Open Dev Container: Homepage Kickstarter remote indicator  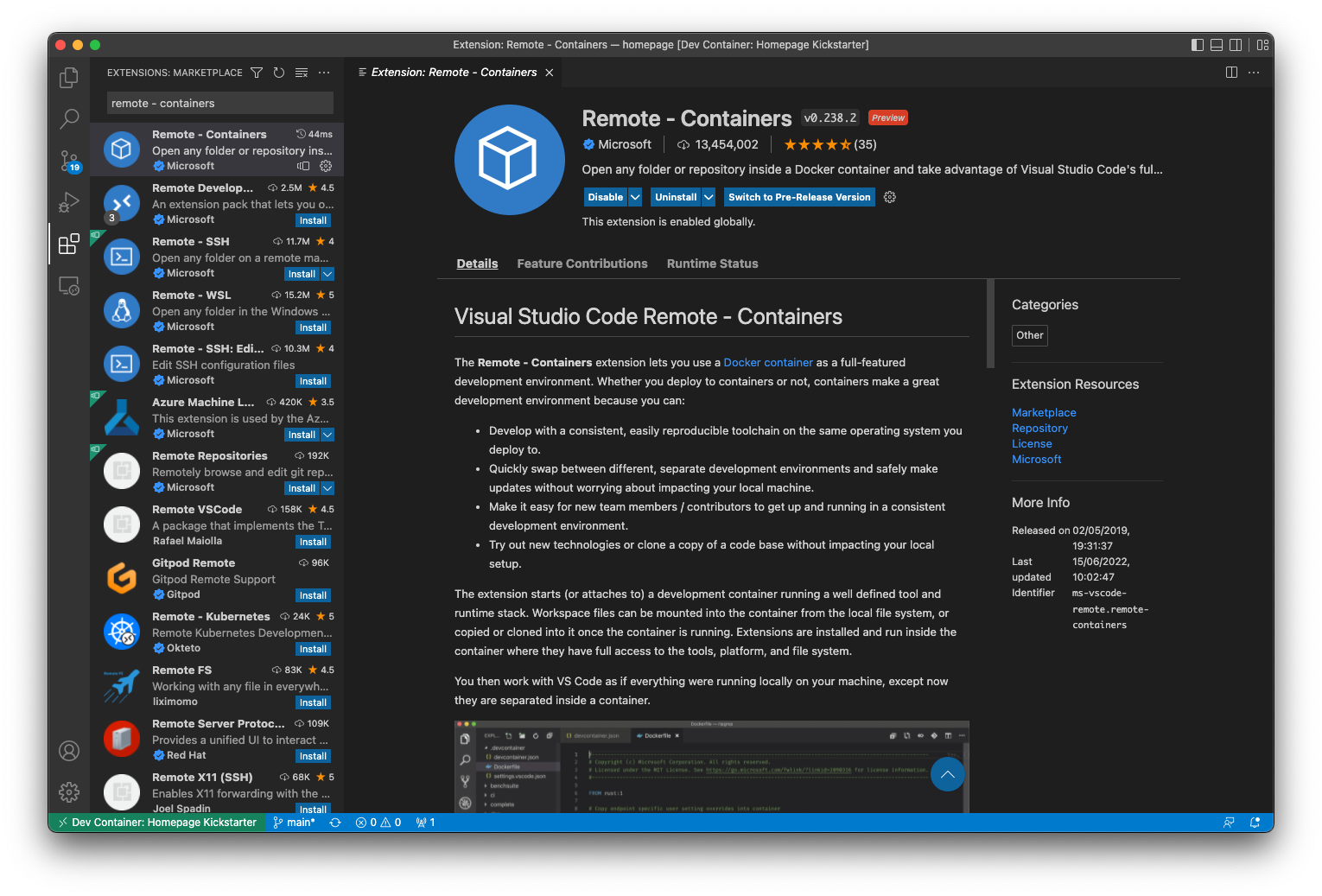(x=157, y=823)
